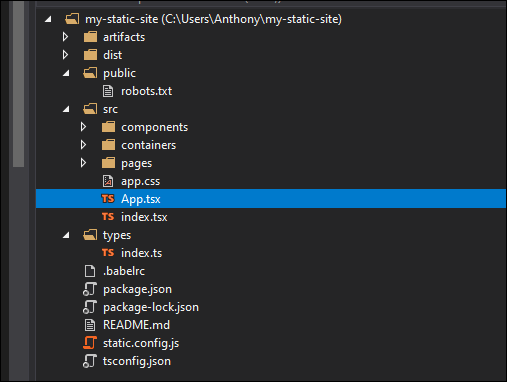Click the README.md document icon
This screenshot has width=507, height=382.
90,325
